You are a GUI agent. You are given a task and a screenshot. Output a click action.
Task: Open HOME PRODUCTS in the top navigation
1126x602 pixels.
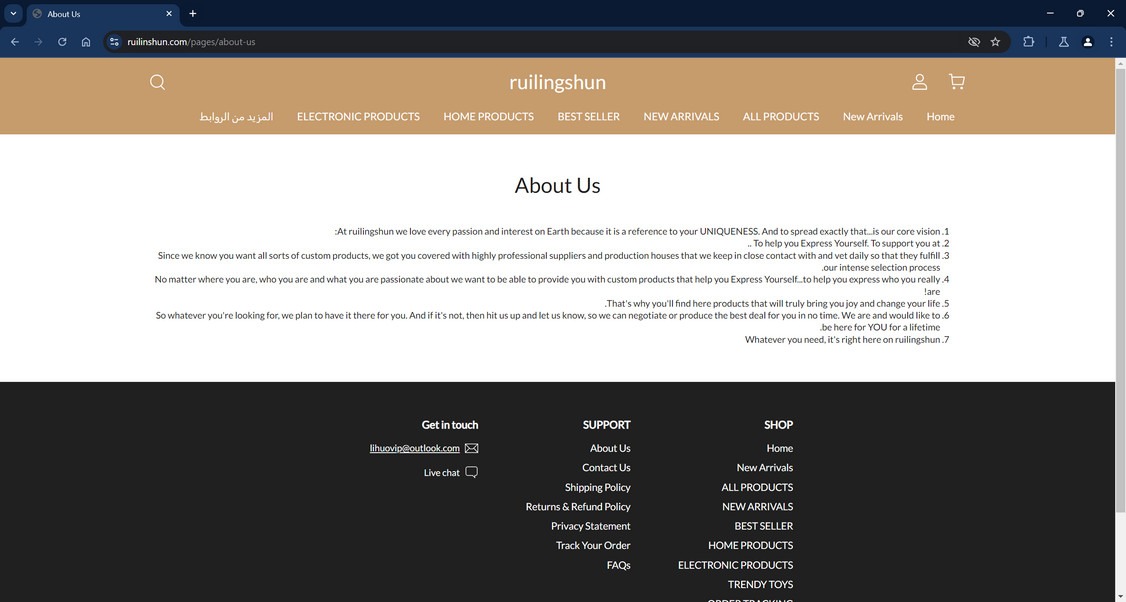[488, 116]
